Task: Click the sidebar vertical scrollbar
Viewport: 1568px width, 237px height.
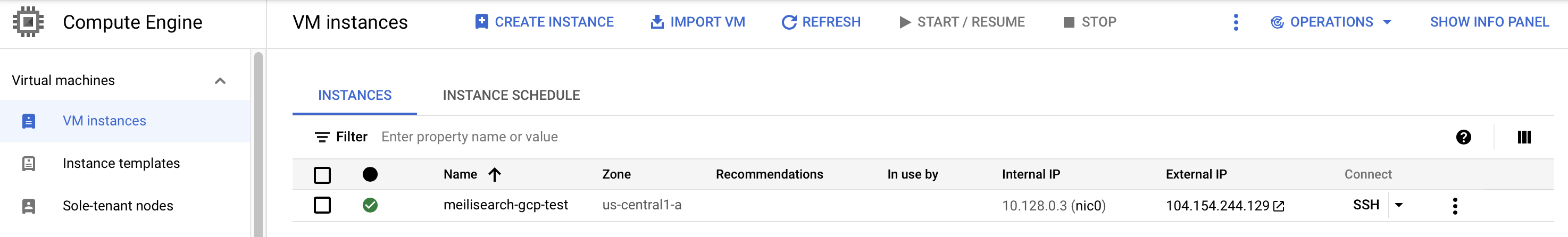Action: pos(258,146)
